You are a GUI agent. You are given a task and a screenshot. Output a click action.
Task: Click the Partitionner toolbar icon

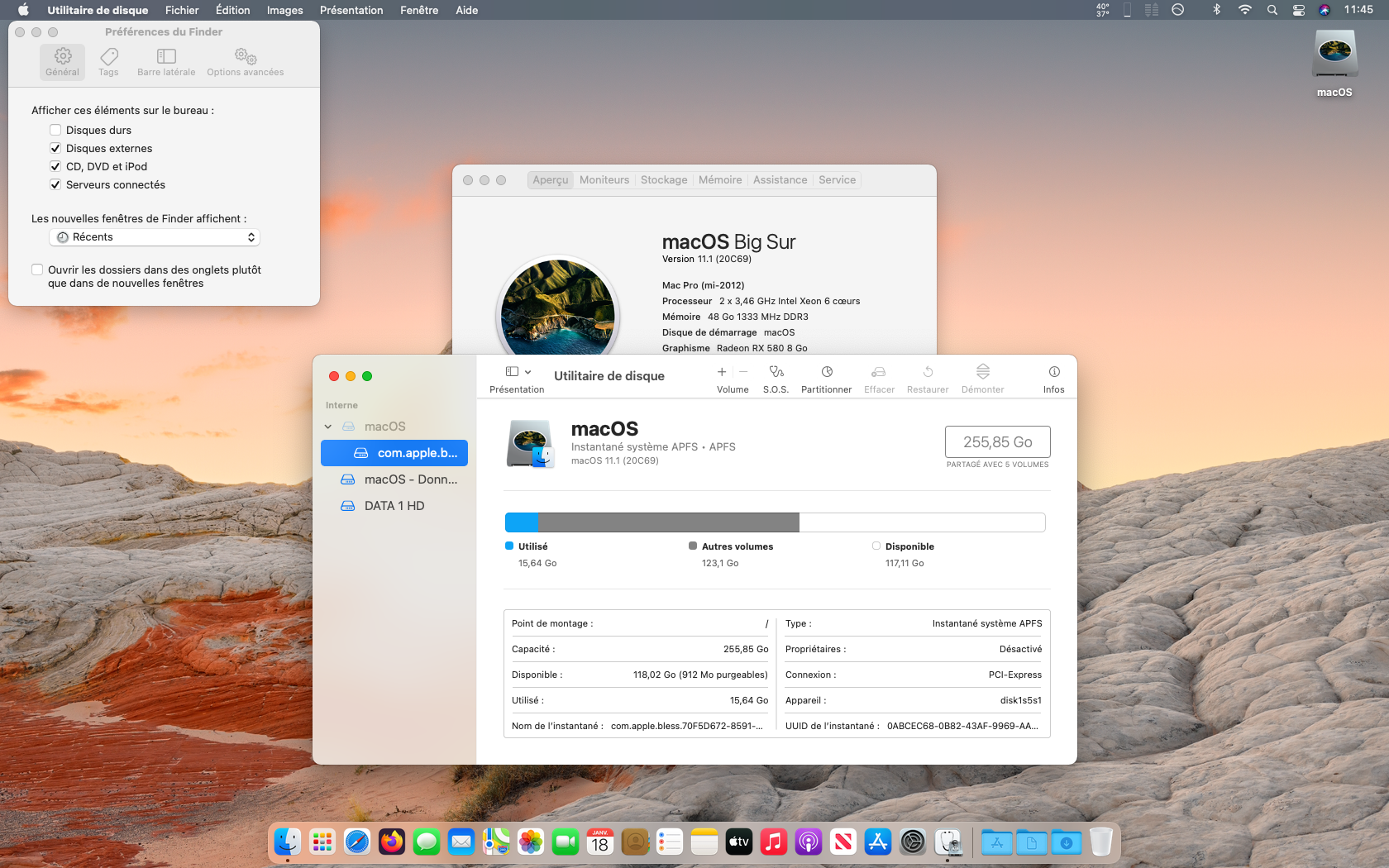(x=827, y=372)
